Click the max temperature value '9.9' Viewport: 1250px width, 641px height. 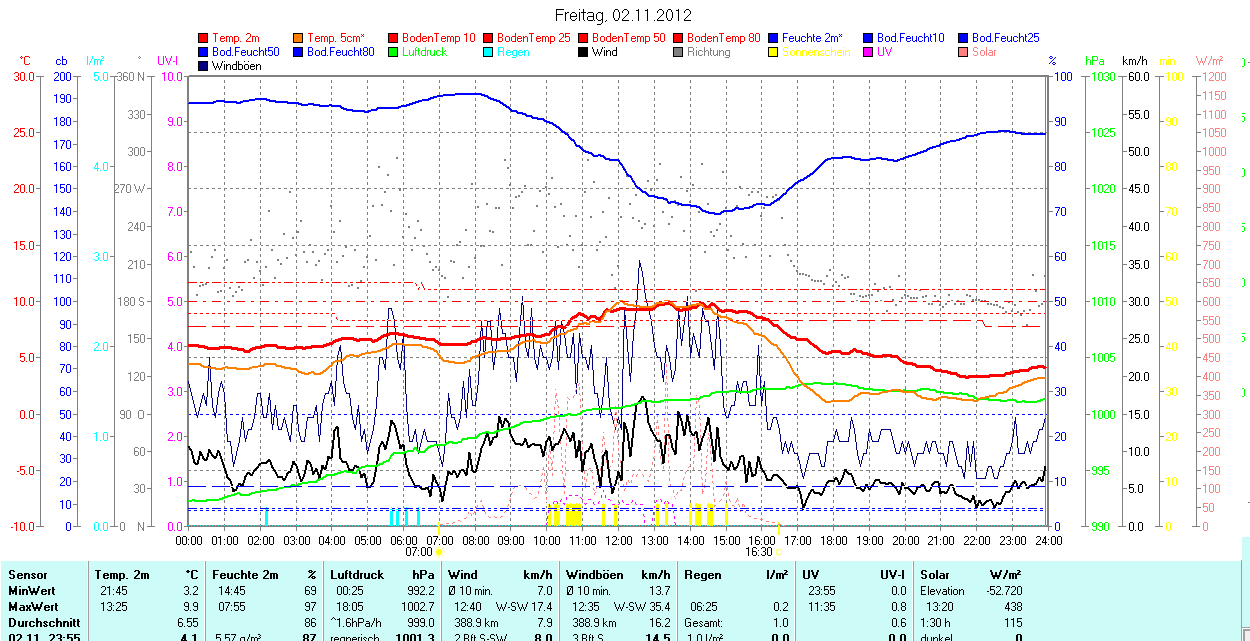click(190, 607)
